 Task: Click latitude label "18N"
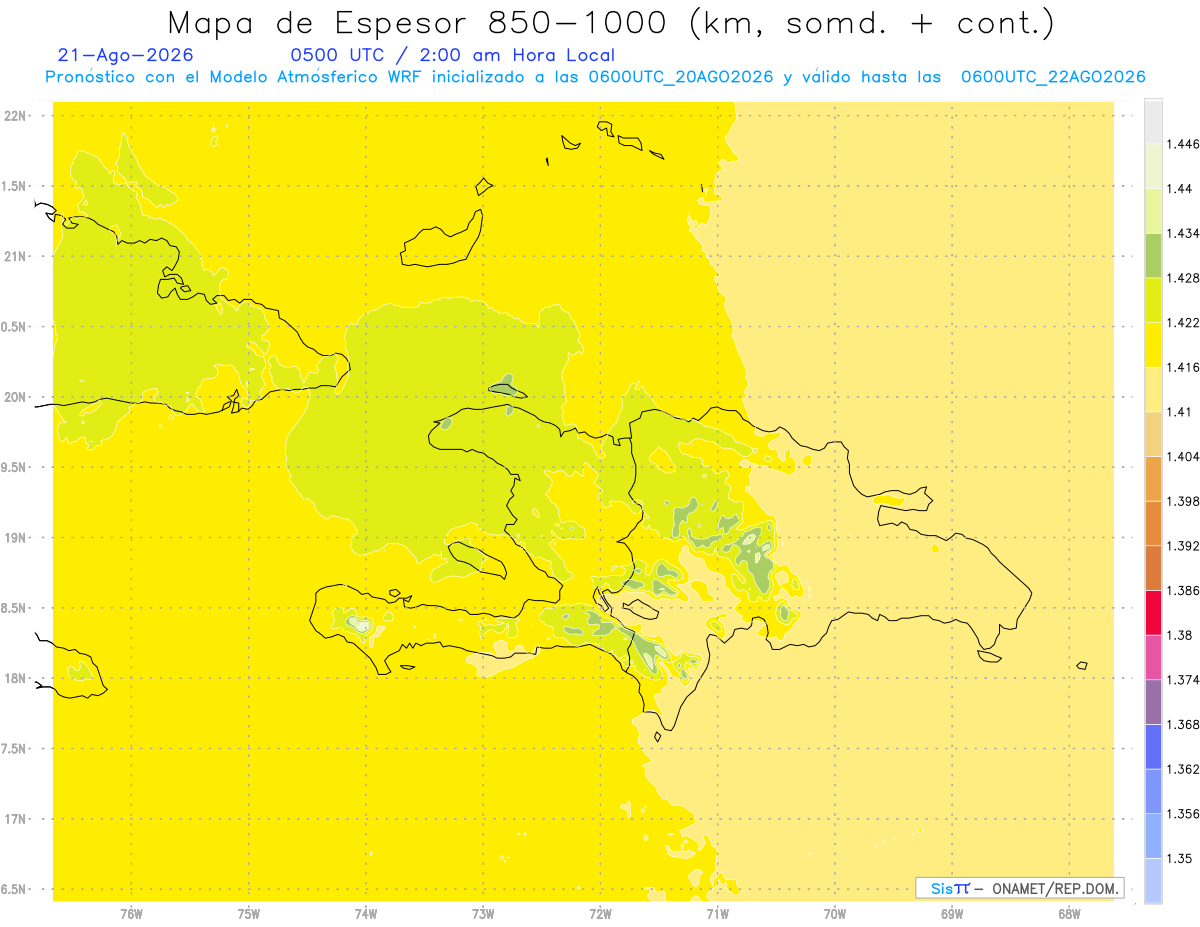coord(15,679)
